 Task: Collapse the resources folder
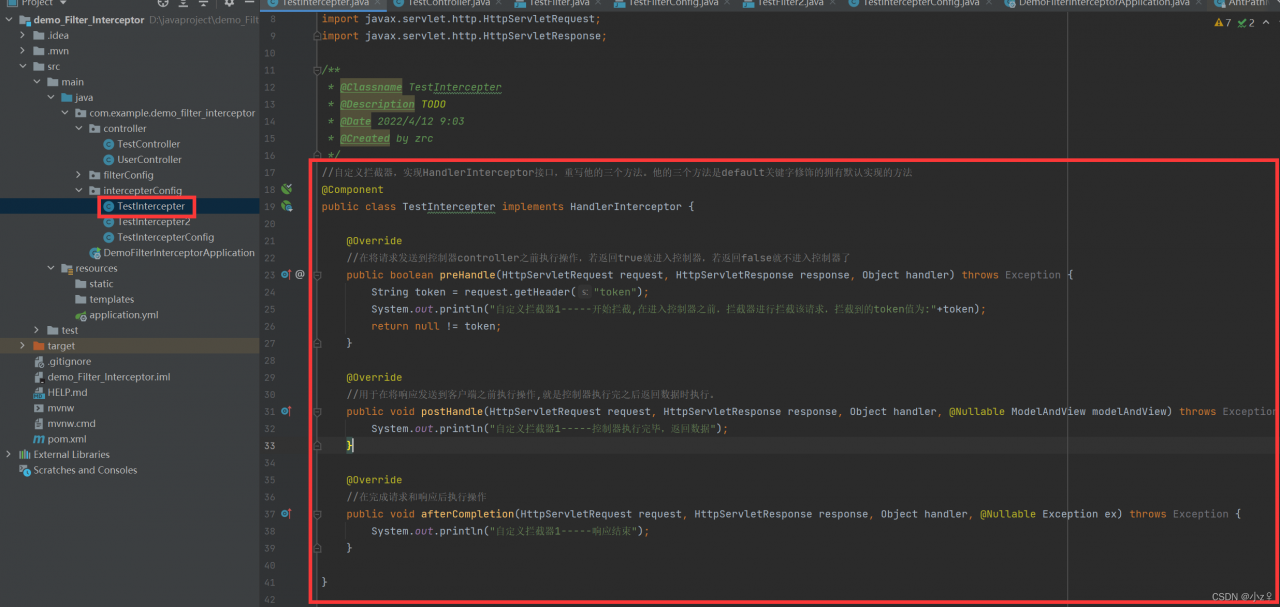click(x=51, y=268)
